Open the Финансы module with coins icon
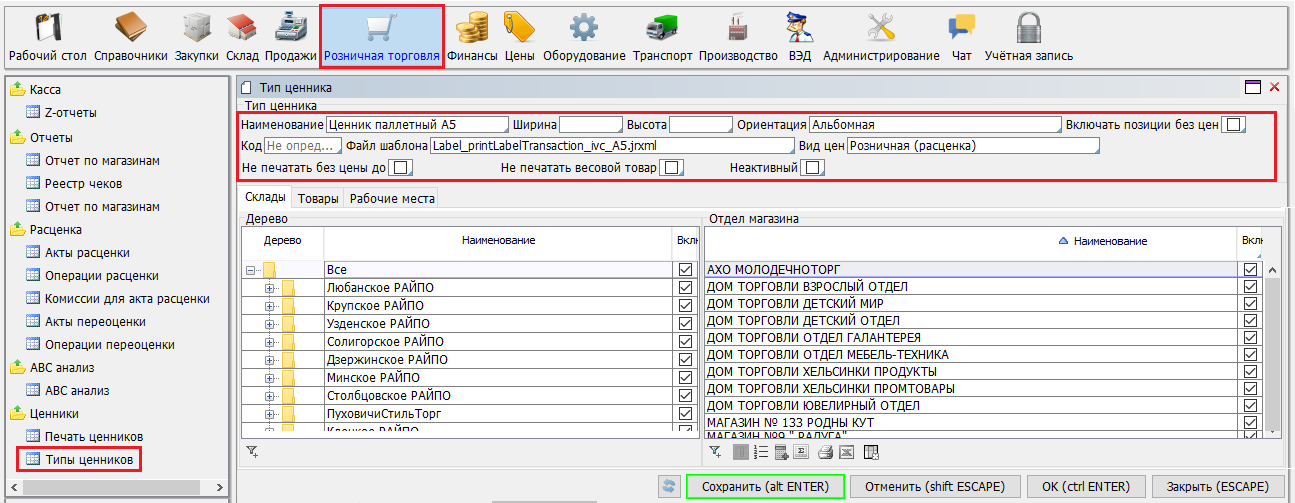The image size is (1295, 503). (472, 35)
